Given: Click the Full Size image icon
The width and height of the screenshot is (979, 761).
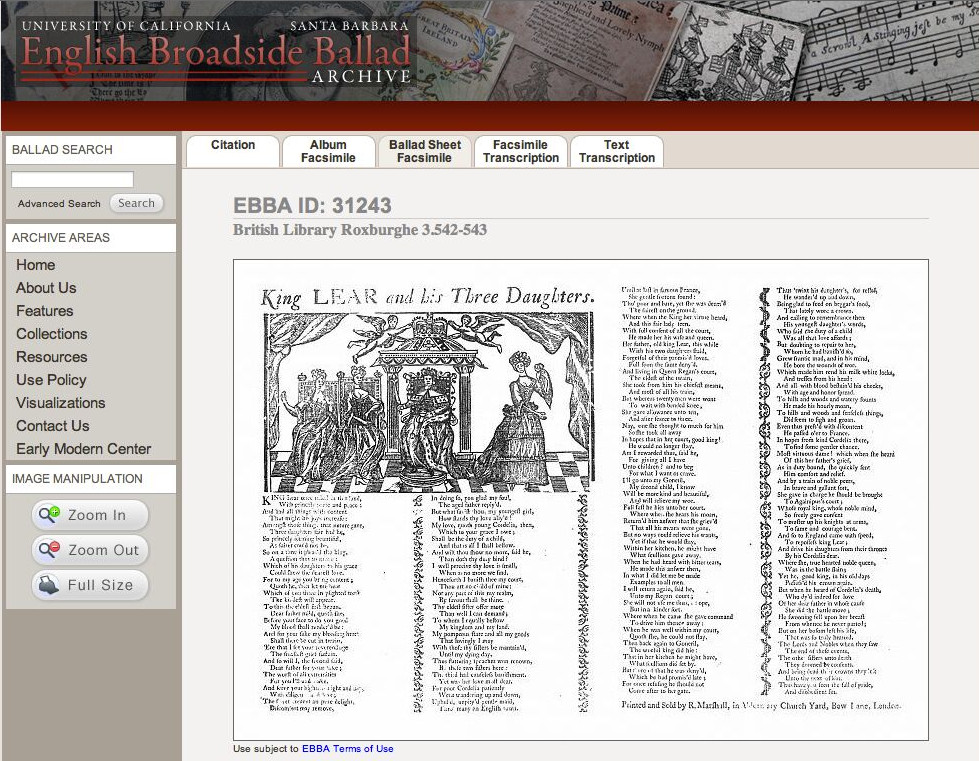Looking at the screenshot, I should click(49, 585).
